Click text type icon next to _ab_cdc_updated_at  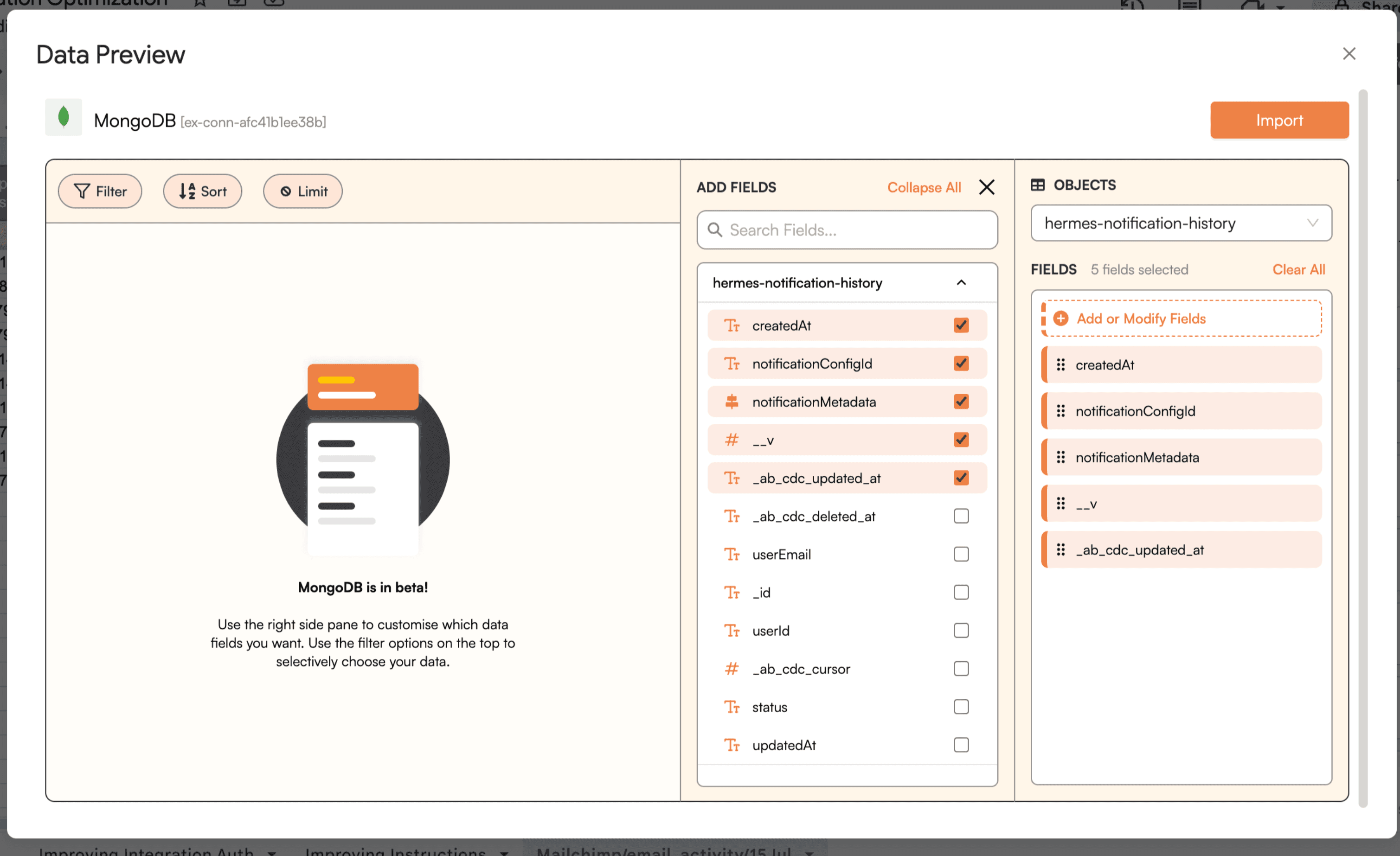click(x=732, y=478)
